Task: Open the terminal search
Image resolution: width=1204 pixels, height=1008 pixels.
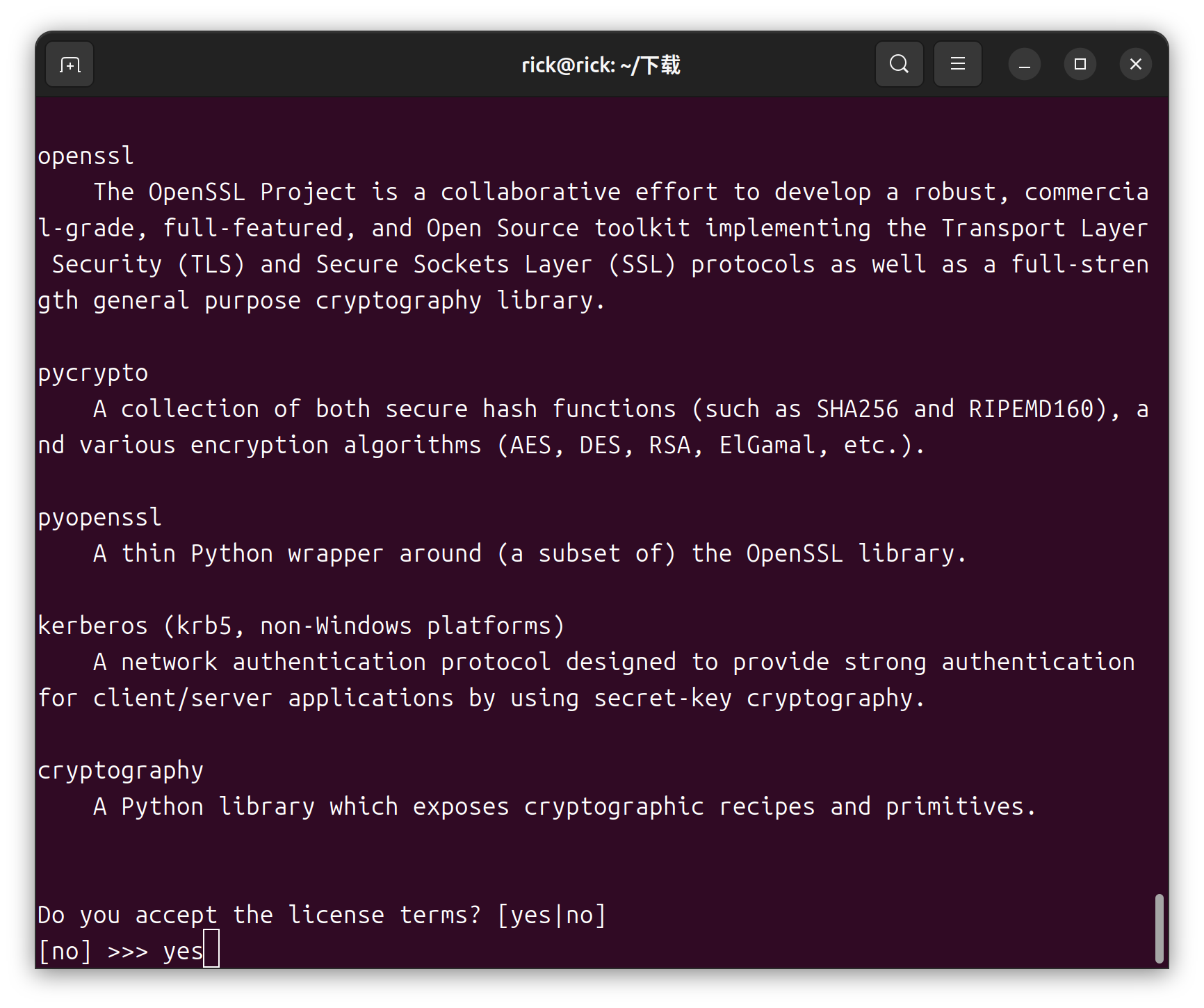Action: tap(899, 65)
